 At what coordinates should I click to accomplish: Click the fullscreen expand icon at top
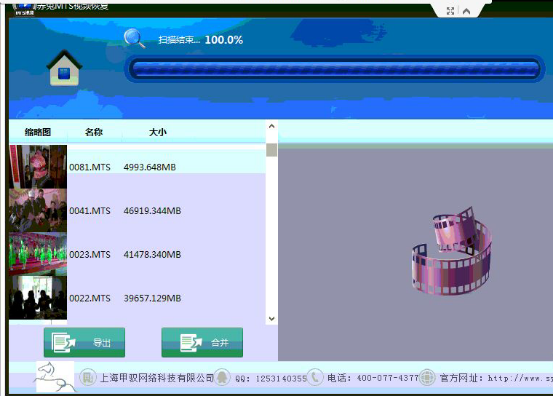pyautogui.click(x=450, y=11)
